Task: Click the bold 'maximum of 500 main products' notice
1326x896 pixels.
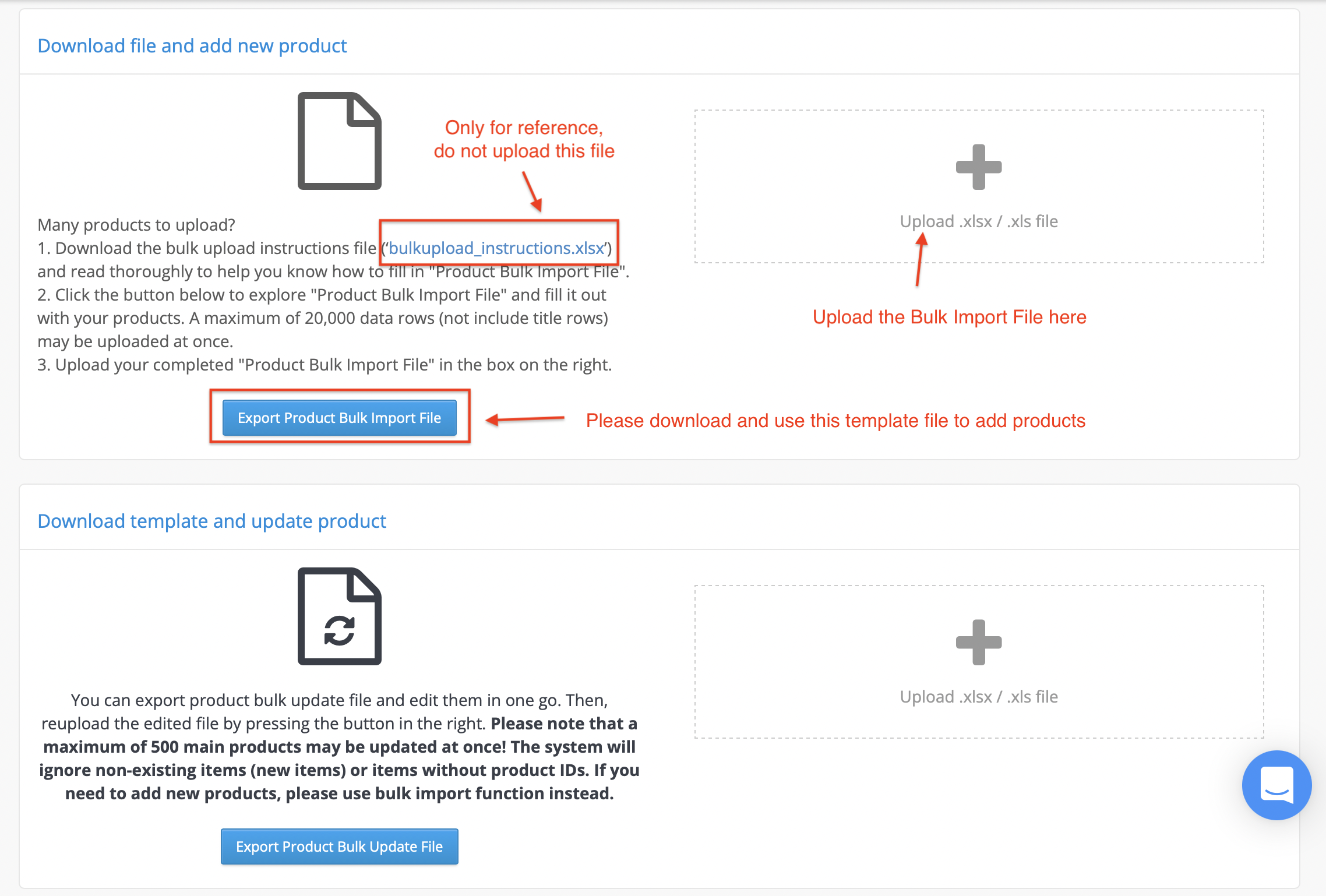Action: coord(340,759)
